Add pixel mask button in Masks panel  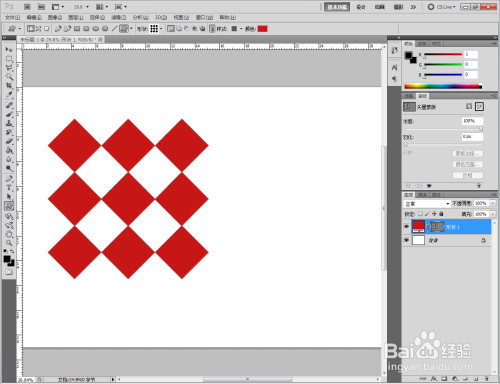tap(469, 106)
